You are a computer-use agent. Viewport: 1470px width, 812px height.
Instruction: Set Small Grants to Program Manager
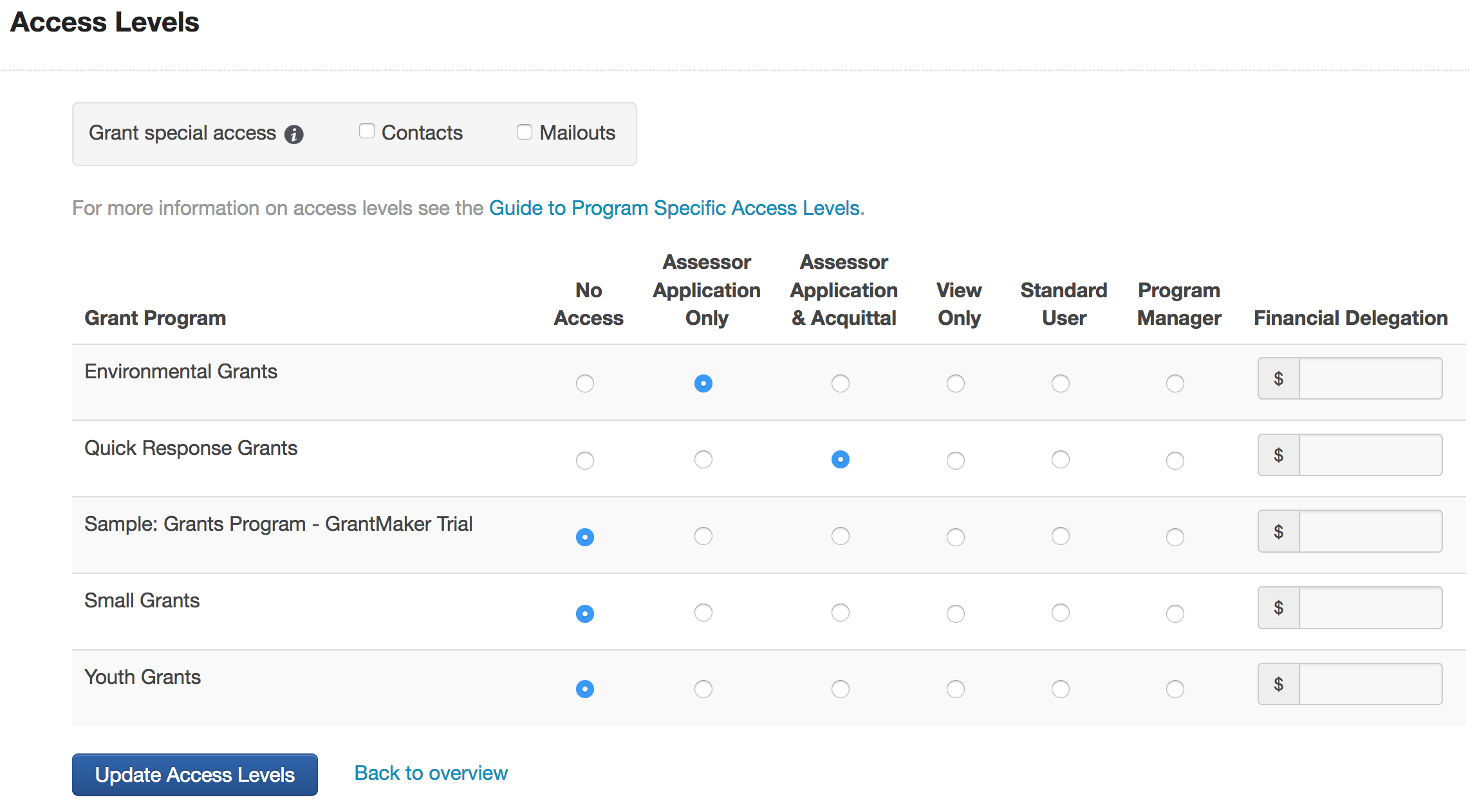pos(1175,613)
